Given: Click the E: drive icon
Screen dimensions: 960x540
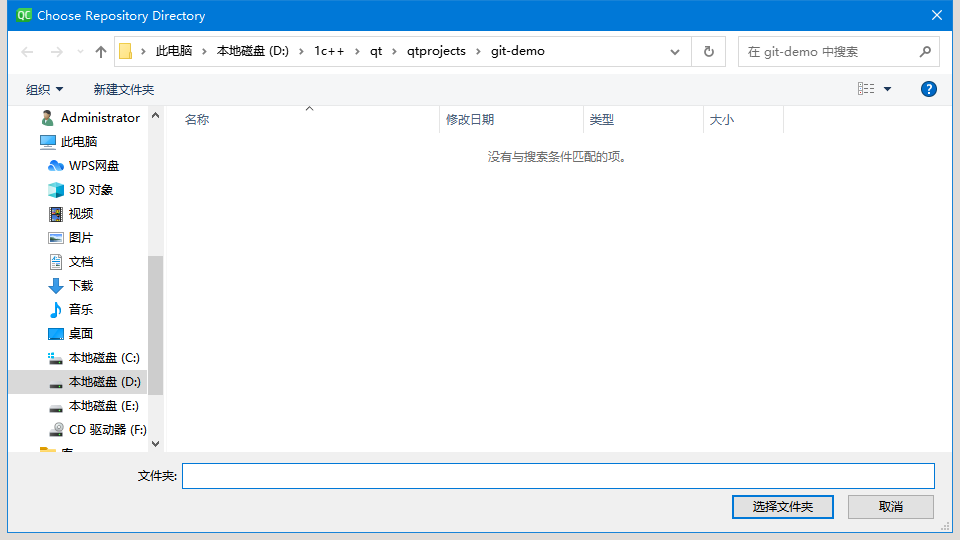Looking at the screenshot, I should (x=56, y=408).
